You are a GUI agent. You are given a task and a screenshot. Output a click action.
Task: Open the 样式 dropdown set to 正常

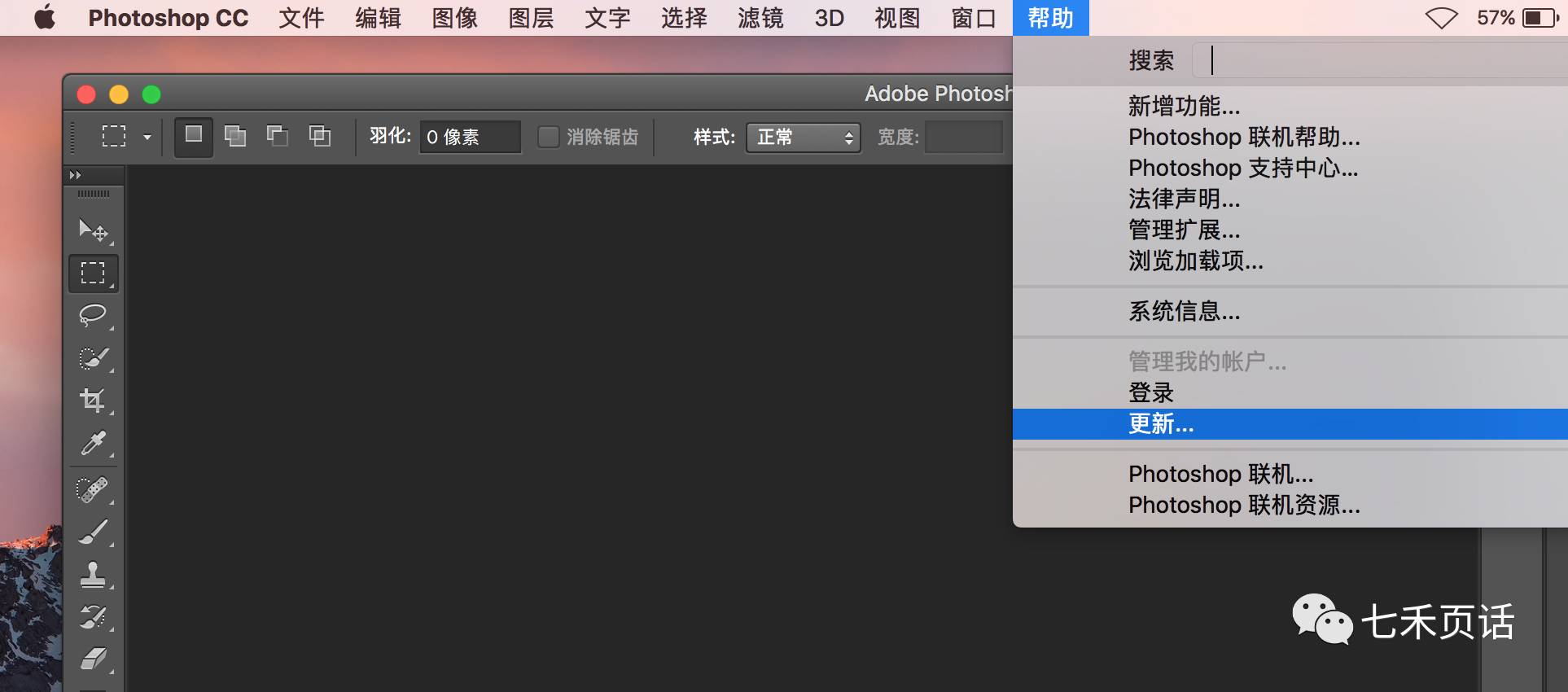tap(804, 137)
